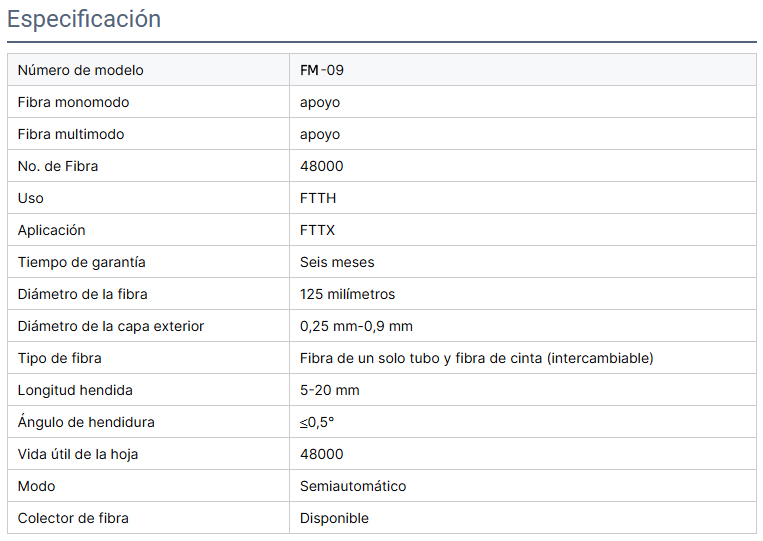This screenshot has height=541, width=763.
Task: Click the Seis meses warranty value
Action: click(x=337, y=262)
